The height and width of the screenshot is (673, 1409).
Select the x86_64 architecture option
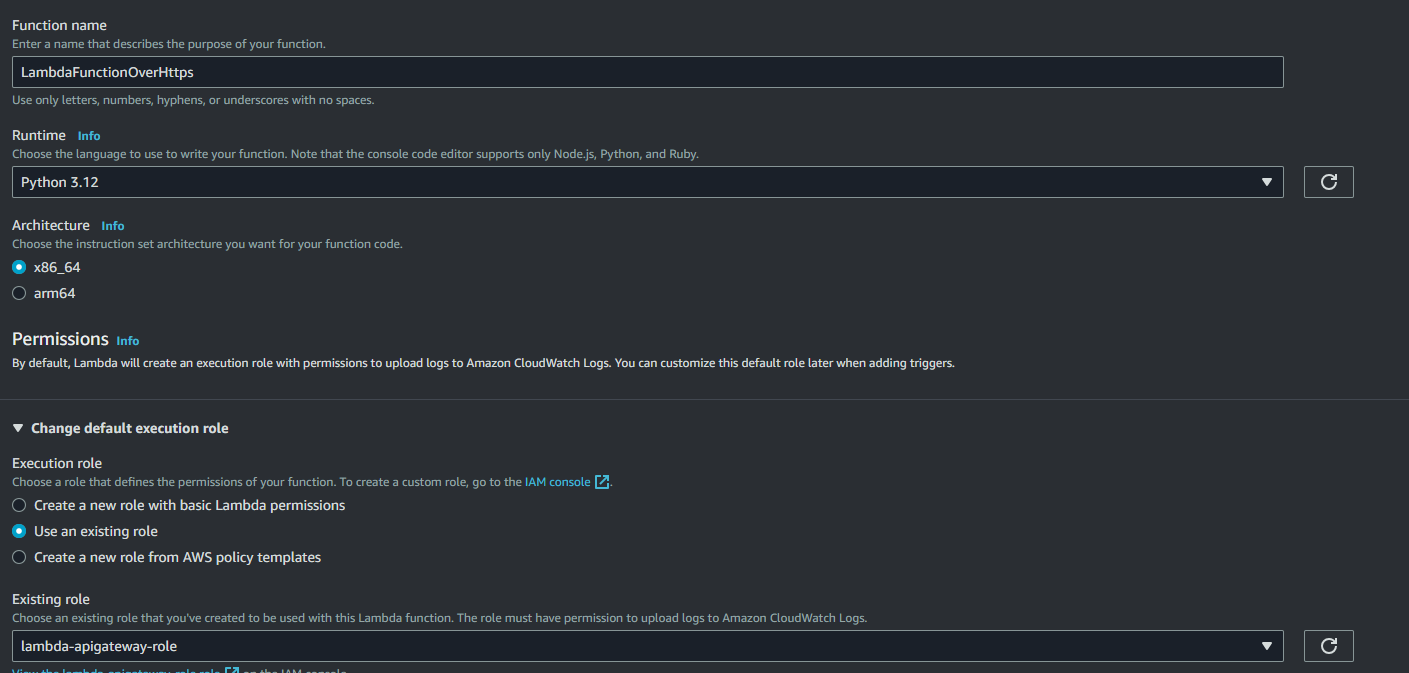pos(19,267)
